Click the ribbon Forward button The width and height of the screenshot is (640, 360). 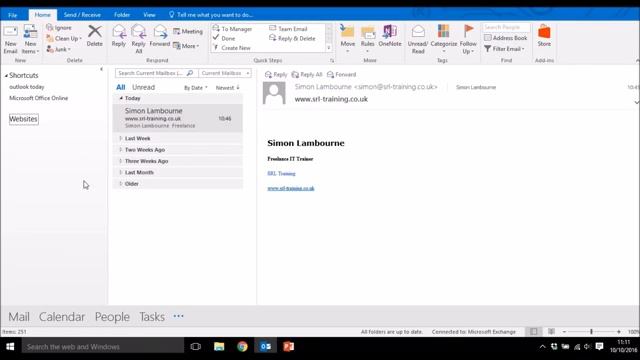(x=160, y=36)
